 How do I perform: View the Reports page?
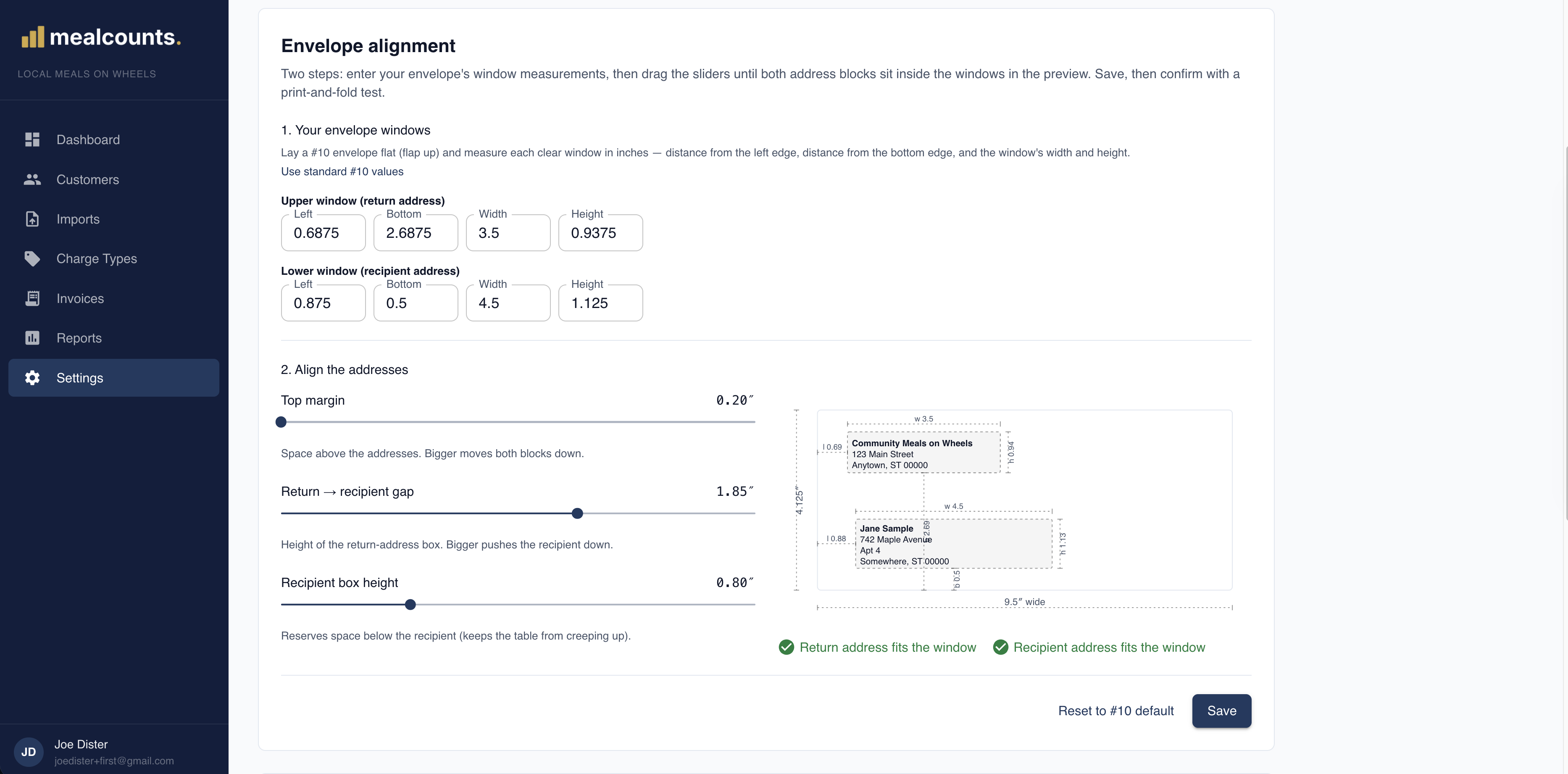tap(114, 337)
